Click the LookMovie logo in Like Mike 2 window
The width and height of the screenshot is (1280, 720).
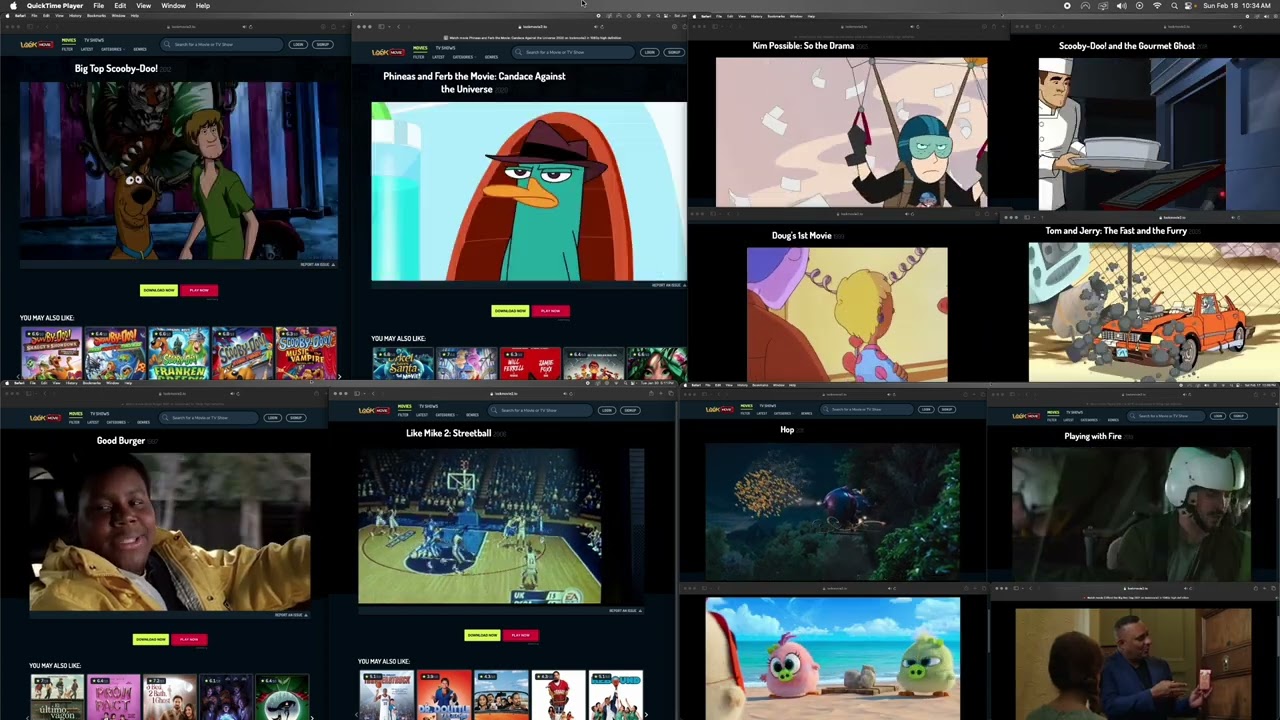[373, 410]
